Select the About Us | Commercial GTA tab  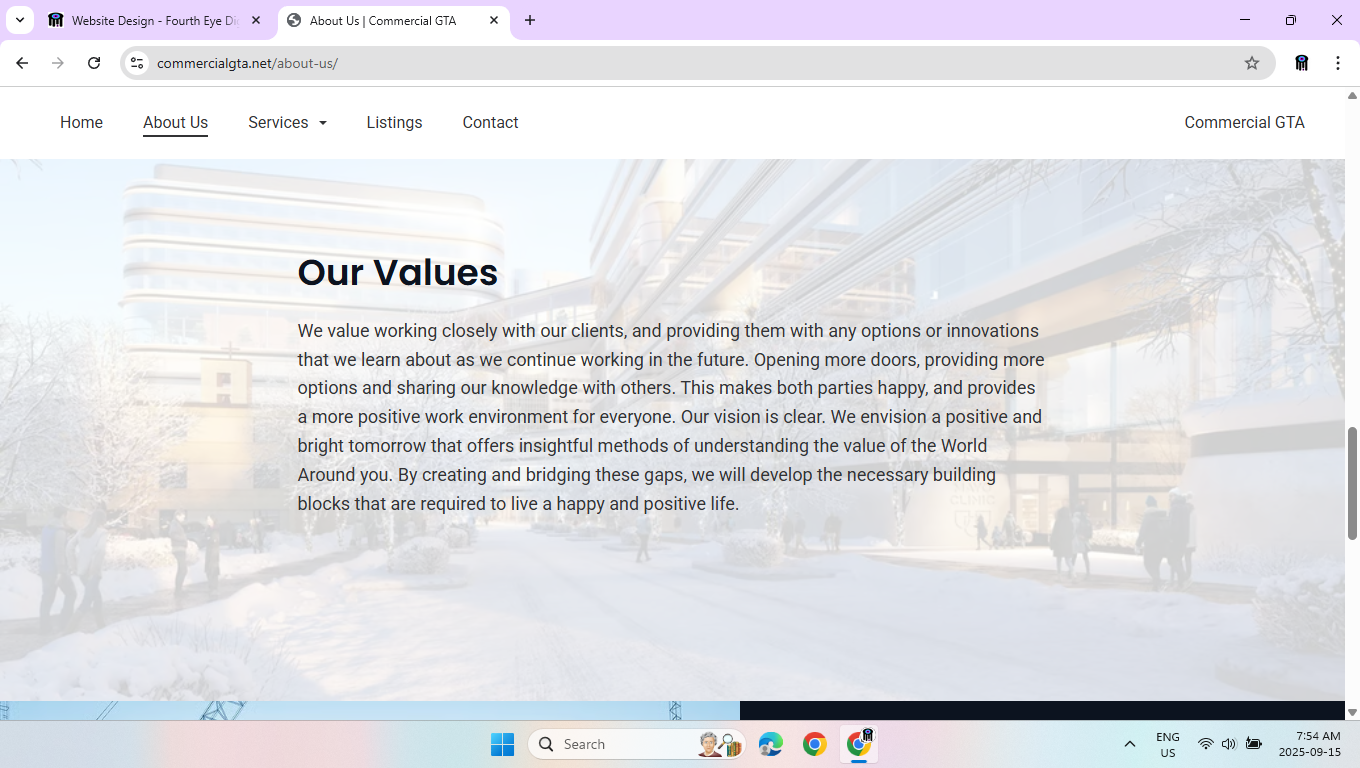coord(394,20)
